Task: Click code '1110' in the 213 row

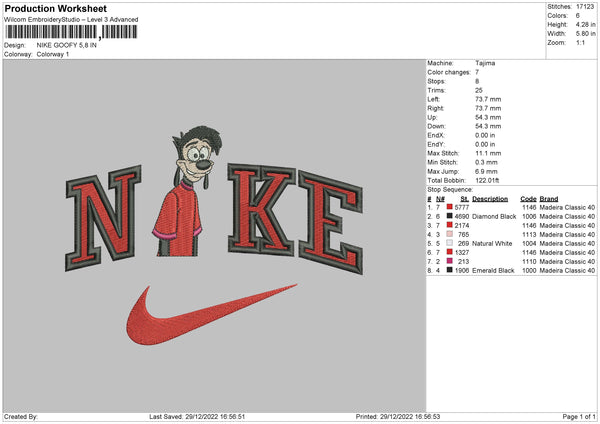Action: (529, 261)
